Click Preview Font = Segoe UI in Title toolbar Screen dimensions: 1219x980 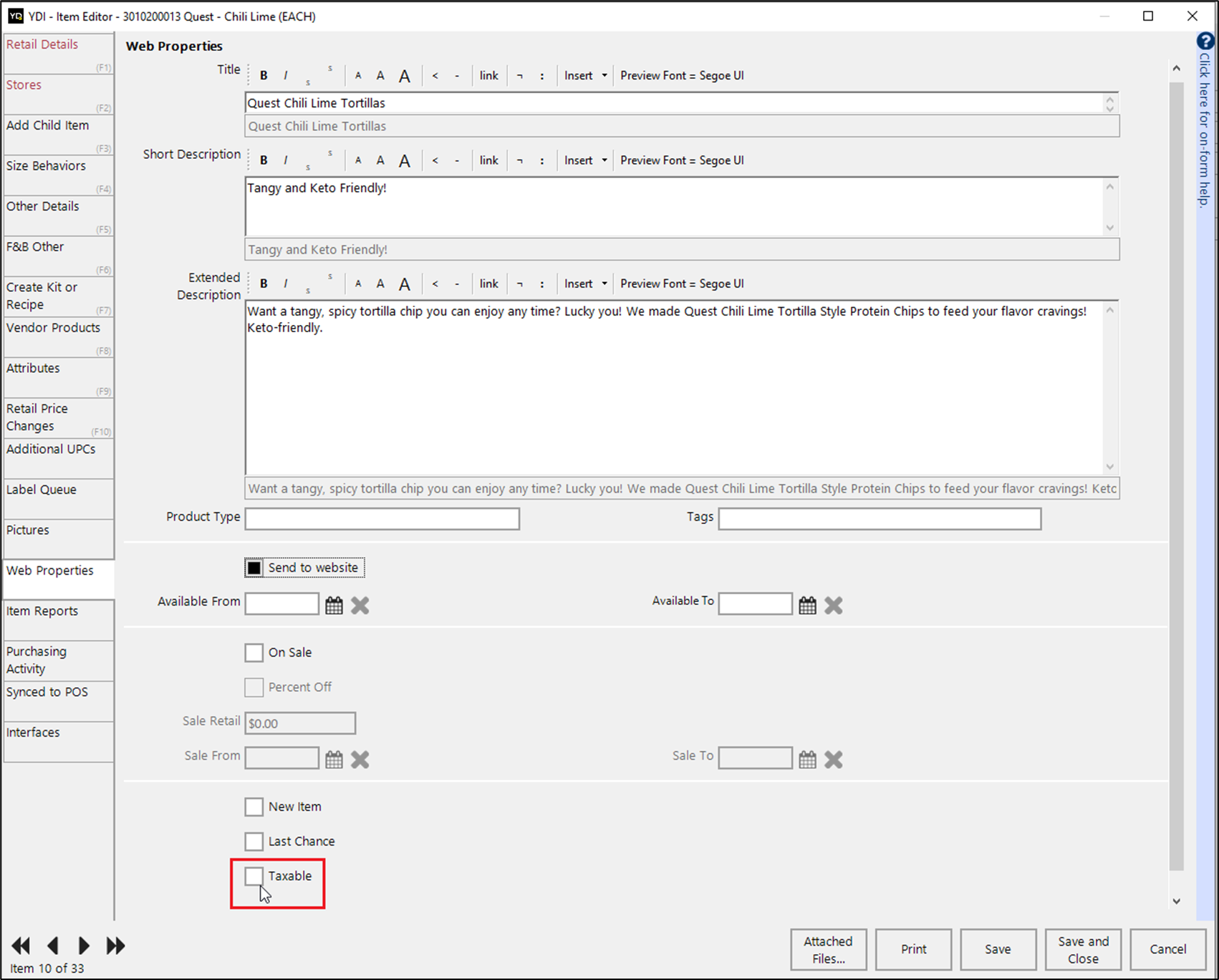click(x=682, y=76)
